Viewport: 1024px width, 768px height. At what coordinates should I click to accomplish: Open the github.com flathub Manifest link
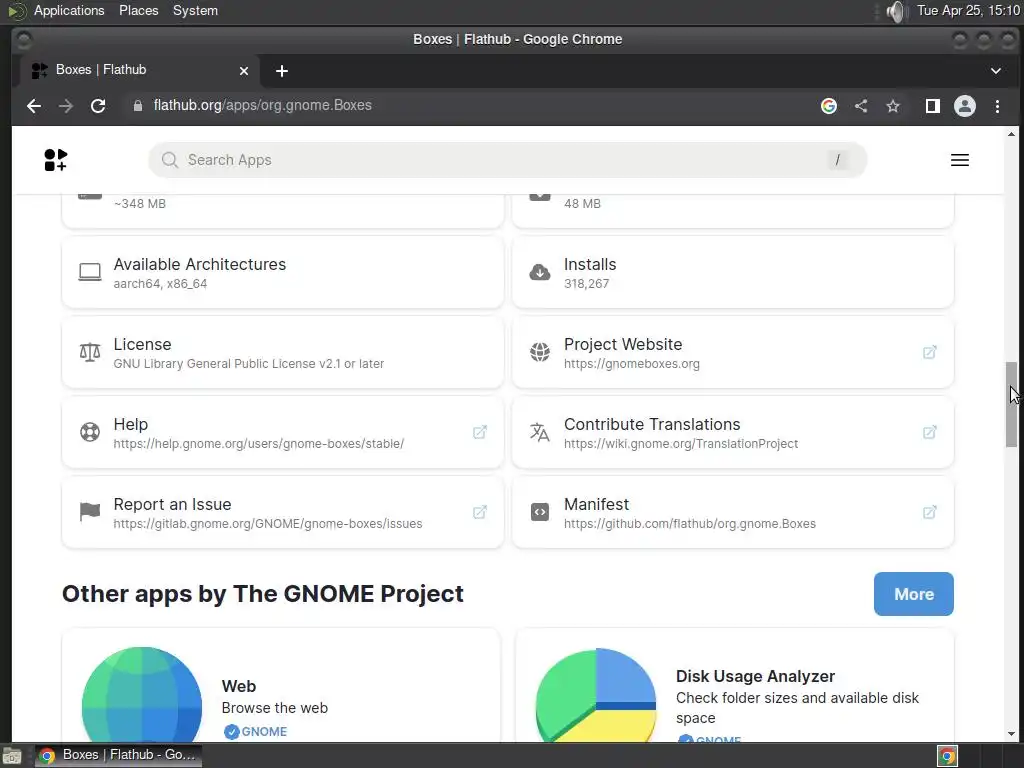point(690,524)
